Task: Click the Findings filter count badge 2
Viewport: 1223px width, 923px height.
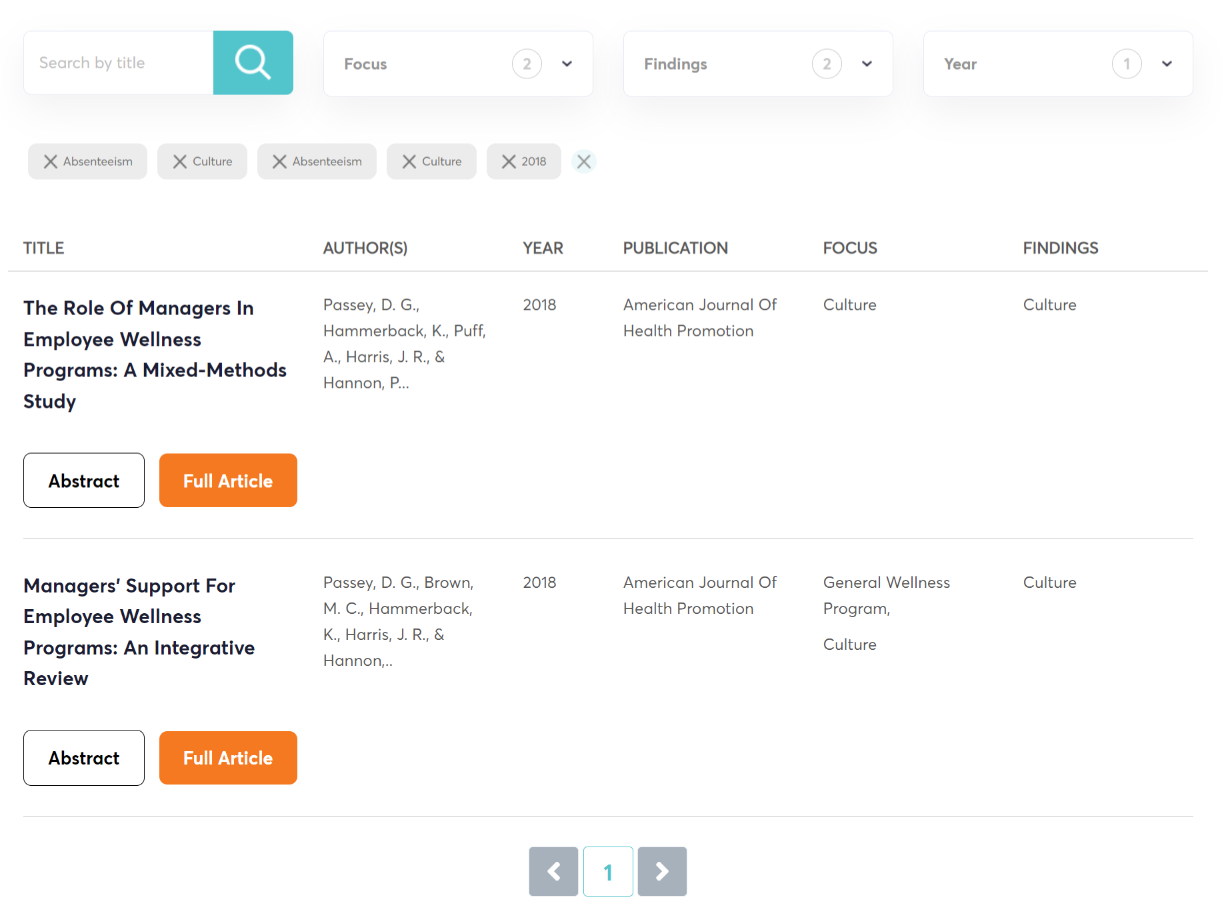Action: (x=827, y=64)
